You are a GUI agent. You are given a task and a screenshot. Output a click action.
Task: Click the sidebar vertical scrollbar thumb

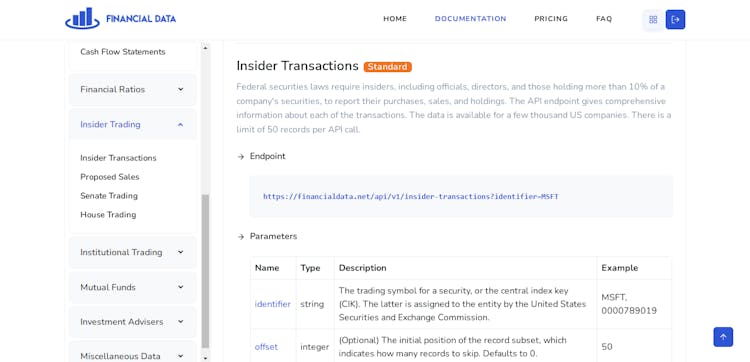tap(205, 271)
